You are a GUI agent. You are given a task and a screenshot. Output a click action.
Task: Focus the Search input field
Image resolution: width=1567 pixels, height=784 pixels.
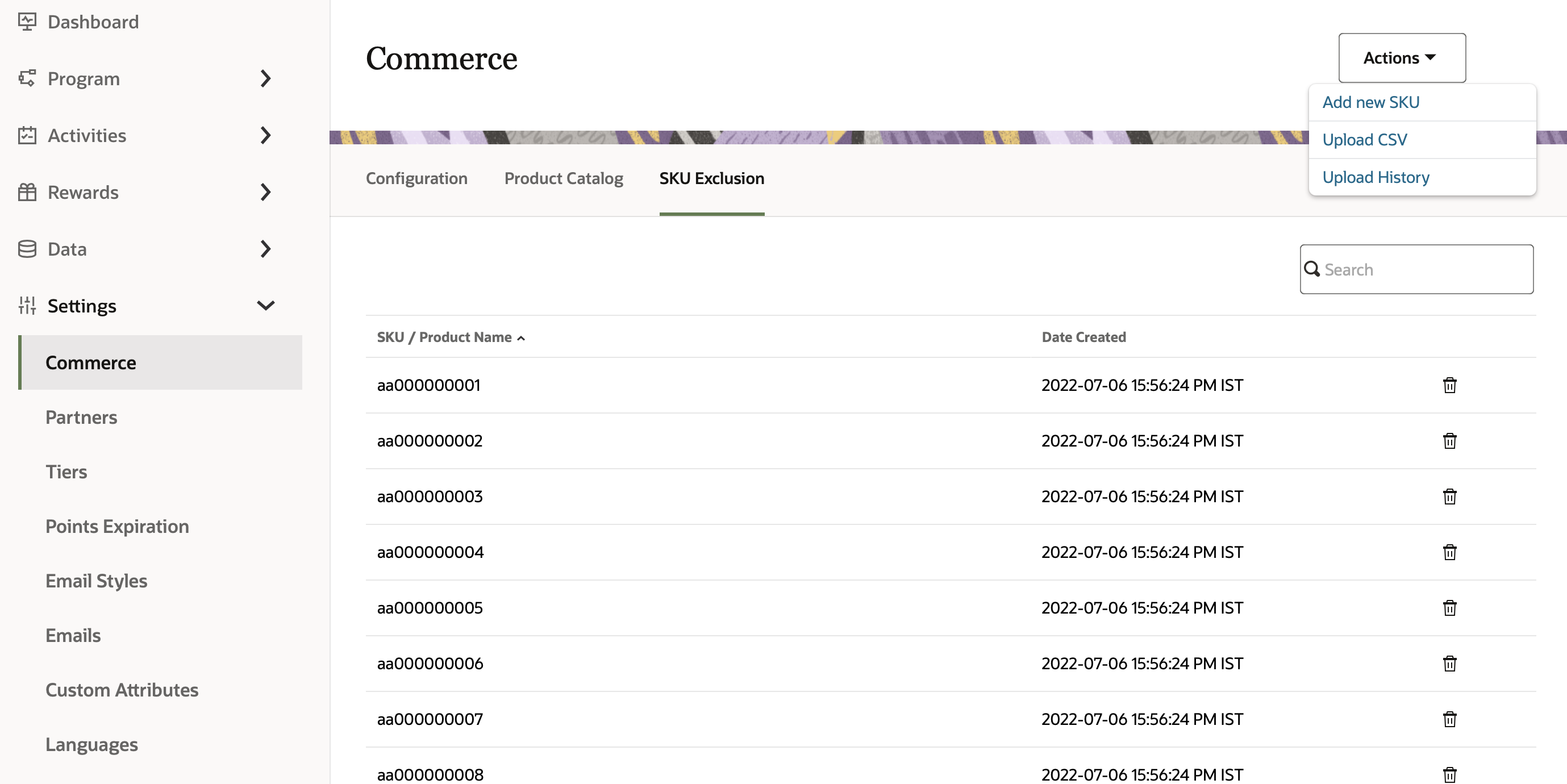click(1423, 269)
